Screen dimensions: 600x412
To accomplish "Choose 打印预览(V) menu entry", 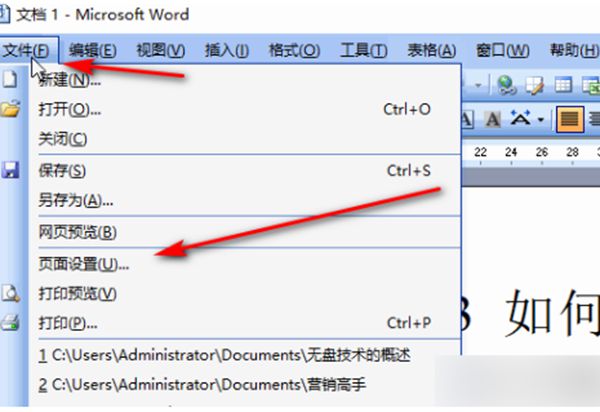I will [245, 294].
